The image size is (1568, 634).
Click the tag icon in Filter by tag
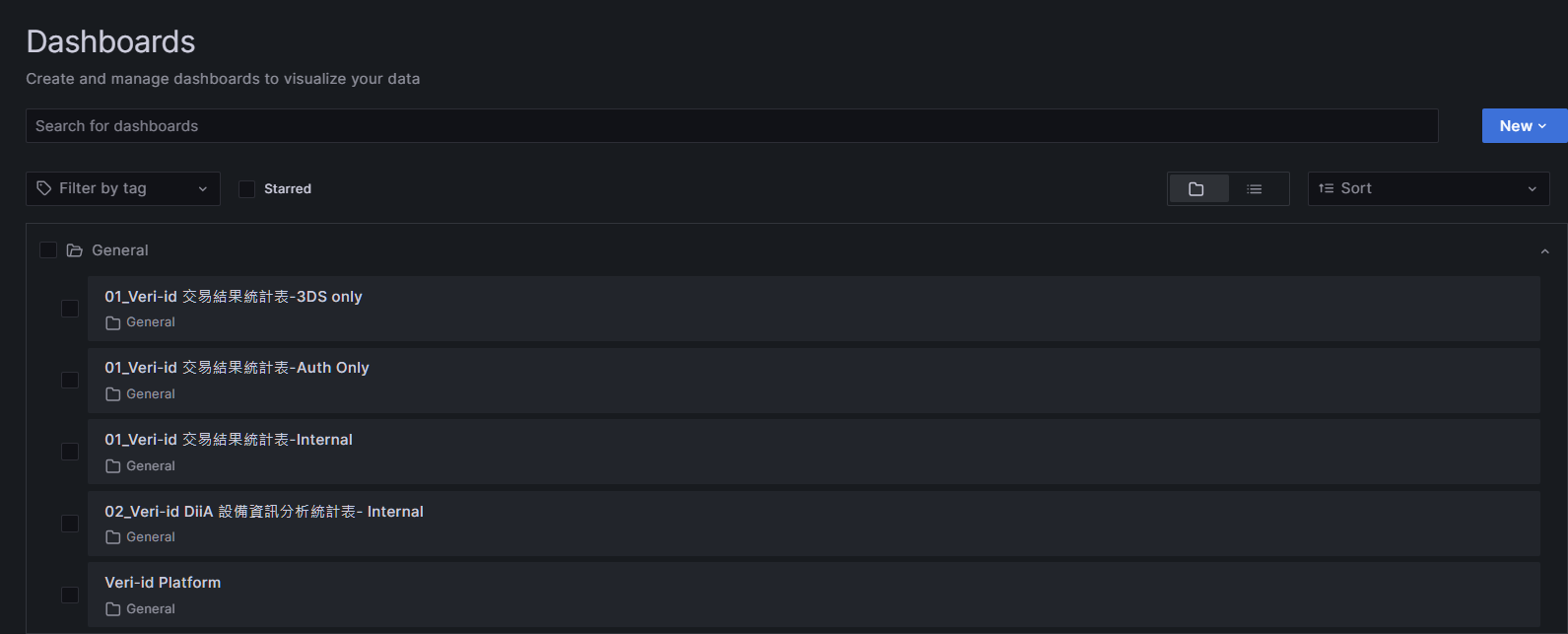click(44, 188)
